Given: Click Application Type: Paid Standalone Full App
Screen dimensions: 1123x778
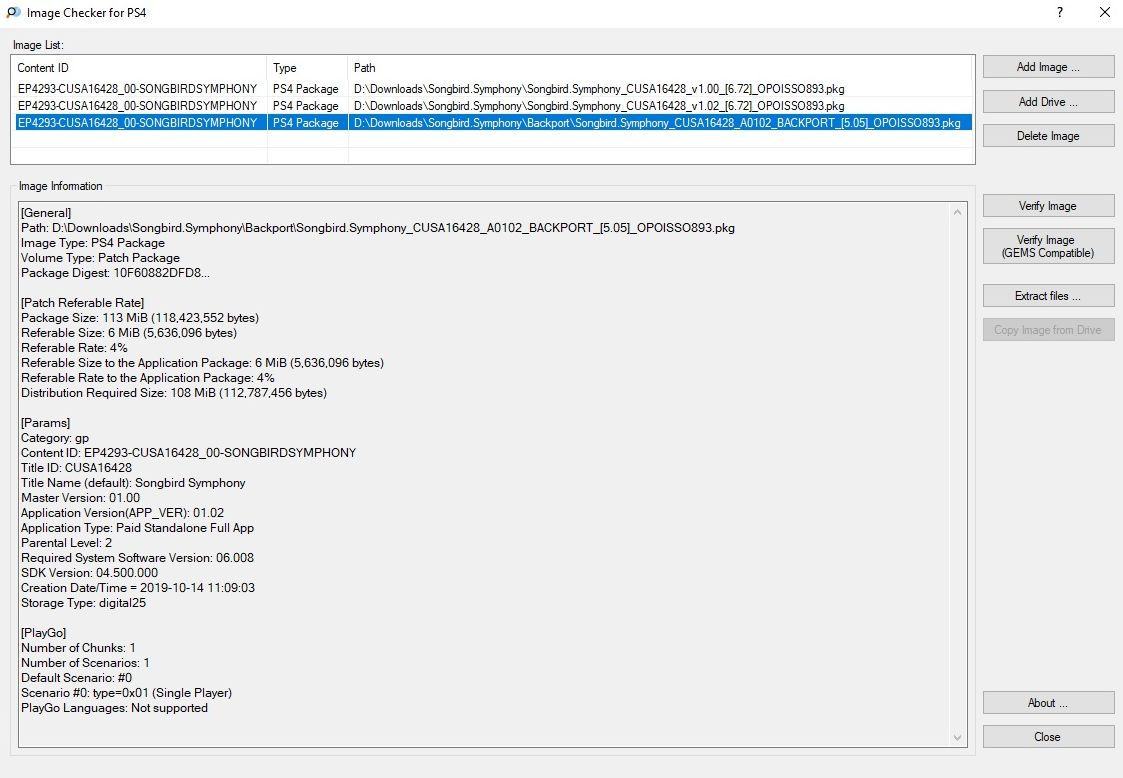Looking at the screenshot, I should click(x=137, y=529).
